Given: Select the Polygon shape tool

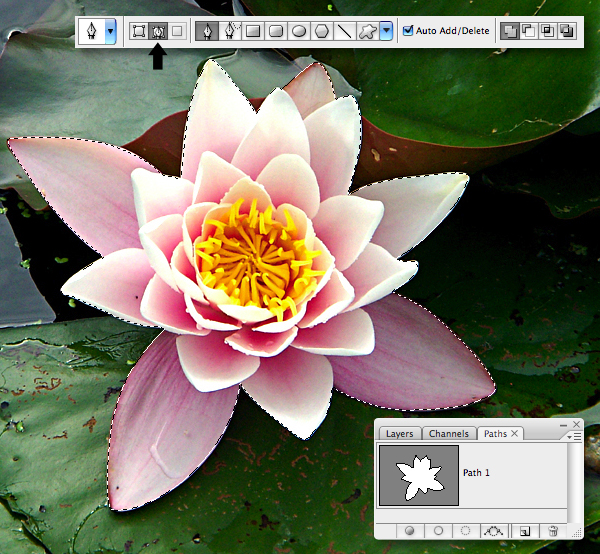Looking at the screenshot, I should [322, 31].
